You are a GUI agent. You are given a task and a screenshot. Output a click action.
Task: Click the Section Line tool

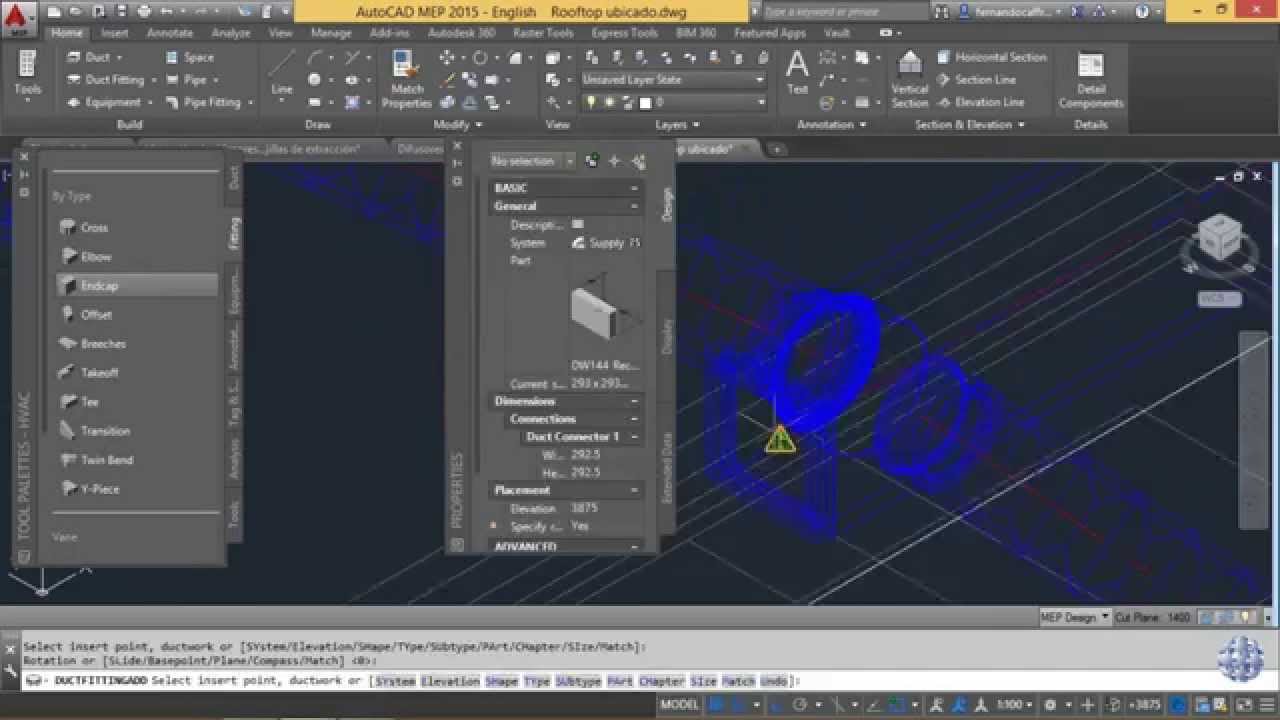[x=976, y=79]
